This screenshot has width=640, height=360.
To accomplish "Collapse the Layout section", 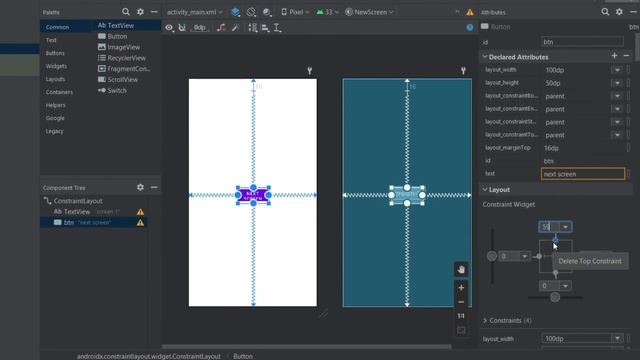I will click(x=485, y=190).
